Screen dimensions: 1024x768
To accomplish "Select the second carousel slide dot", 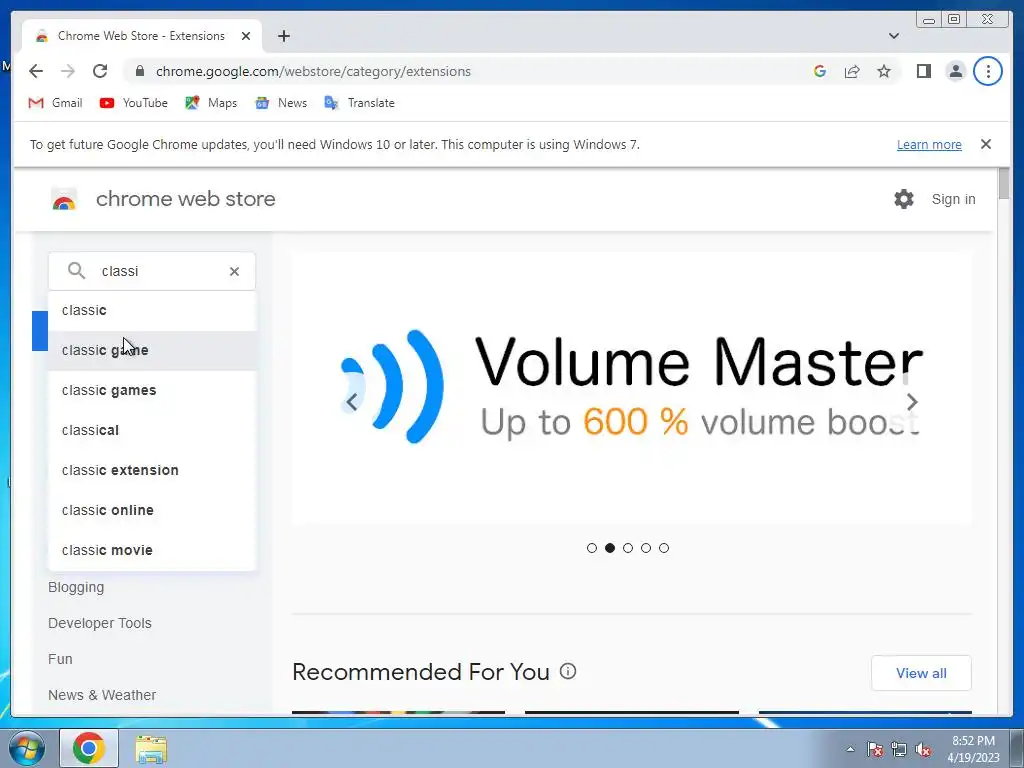I will (610, 548).
